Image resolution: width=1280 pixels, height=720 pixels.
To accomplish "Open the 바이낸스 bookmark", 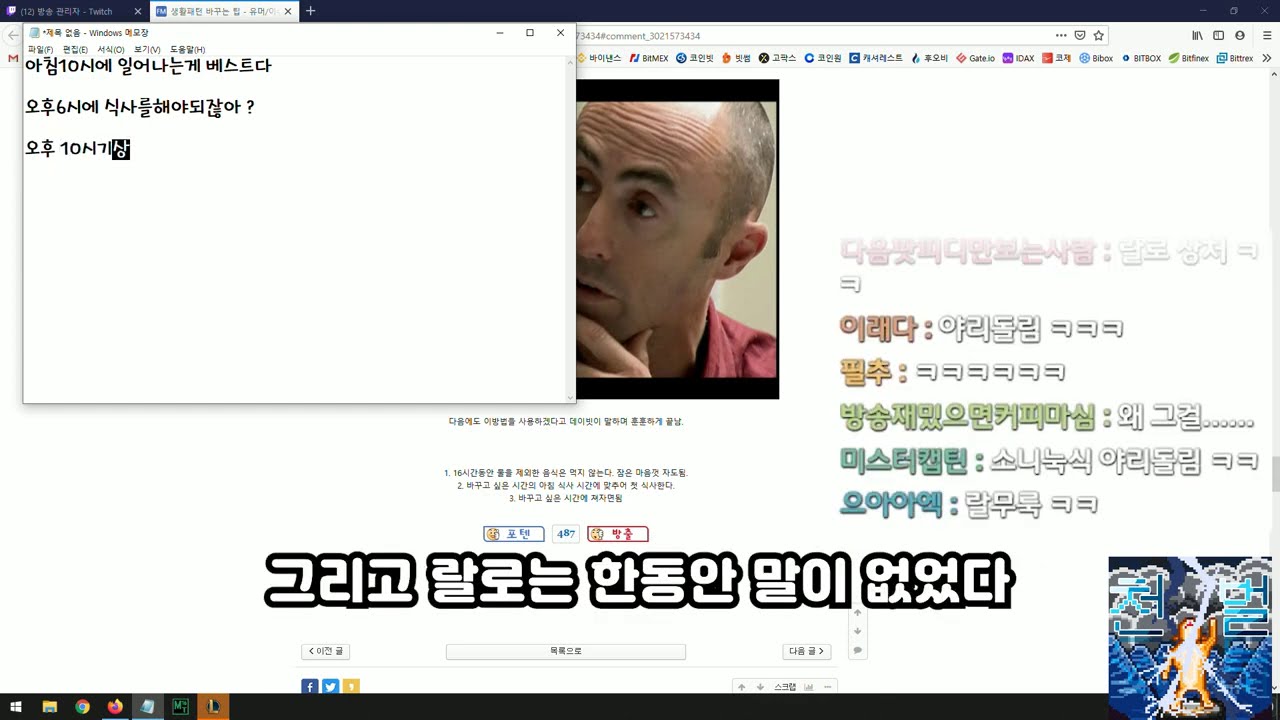I will tap(599, 58).
